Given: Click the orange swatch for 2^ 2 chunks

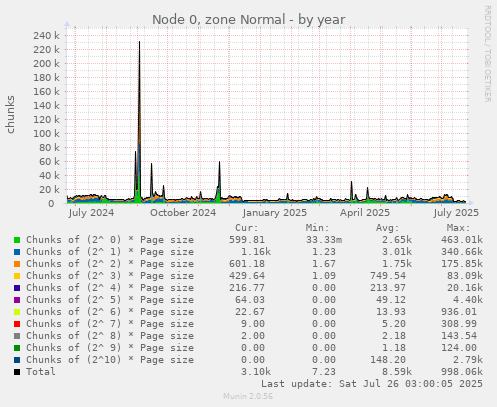Looking at the screenshot, I should click(17, 264).
